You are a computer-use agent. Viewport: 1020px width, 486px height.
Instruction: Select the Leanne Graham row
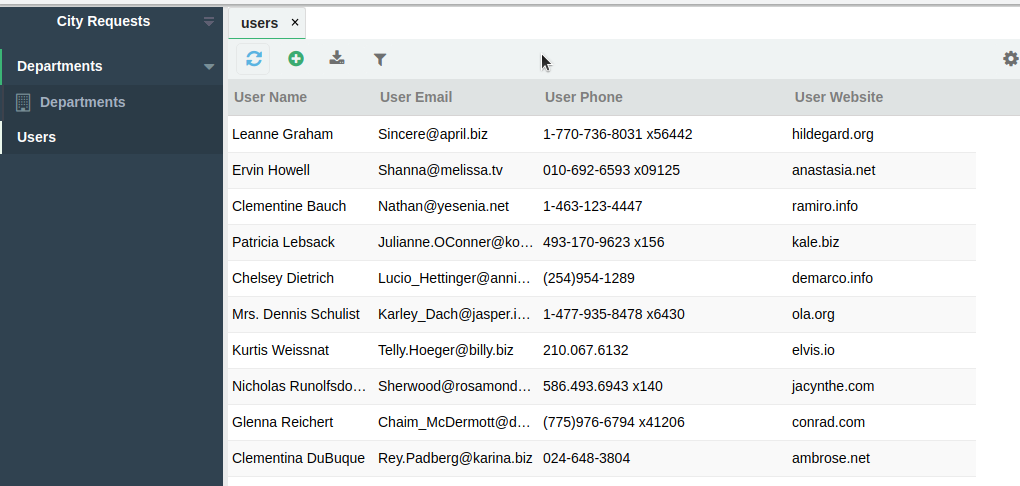coord(283,134)
